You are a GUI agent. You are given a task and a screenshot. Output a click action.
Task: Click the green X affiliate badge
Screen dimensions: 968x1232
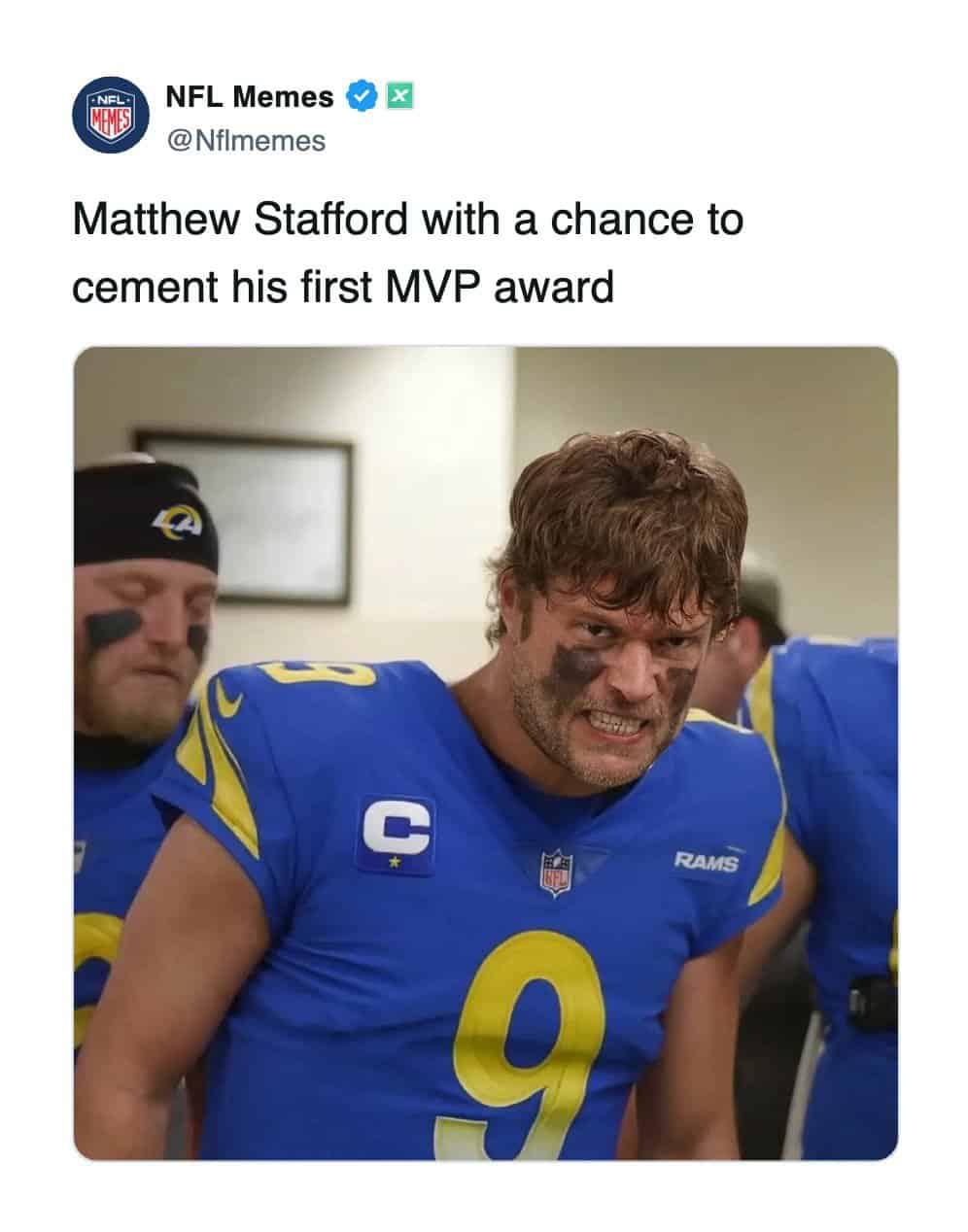tap(399, 95)
